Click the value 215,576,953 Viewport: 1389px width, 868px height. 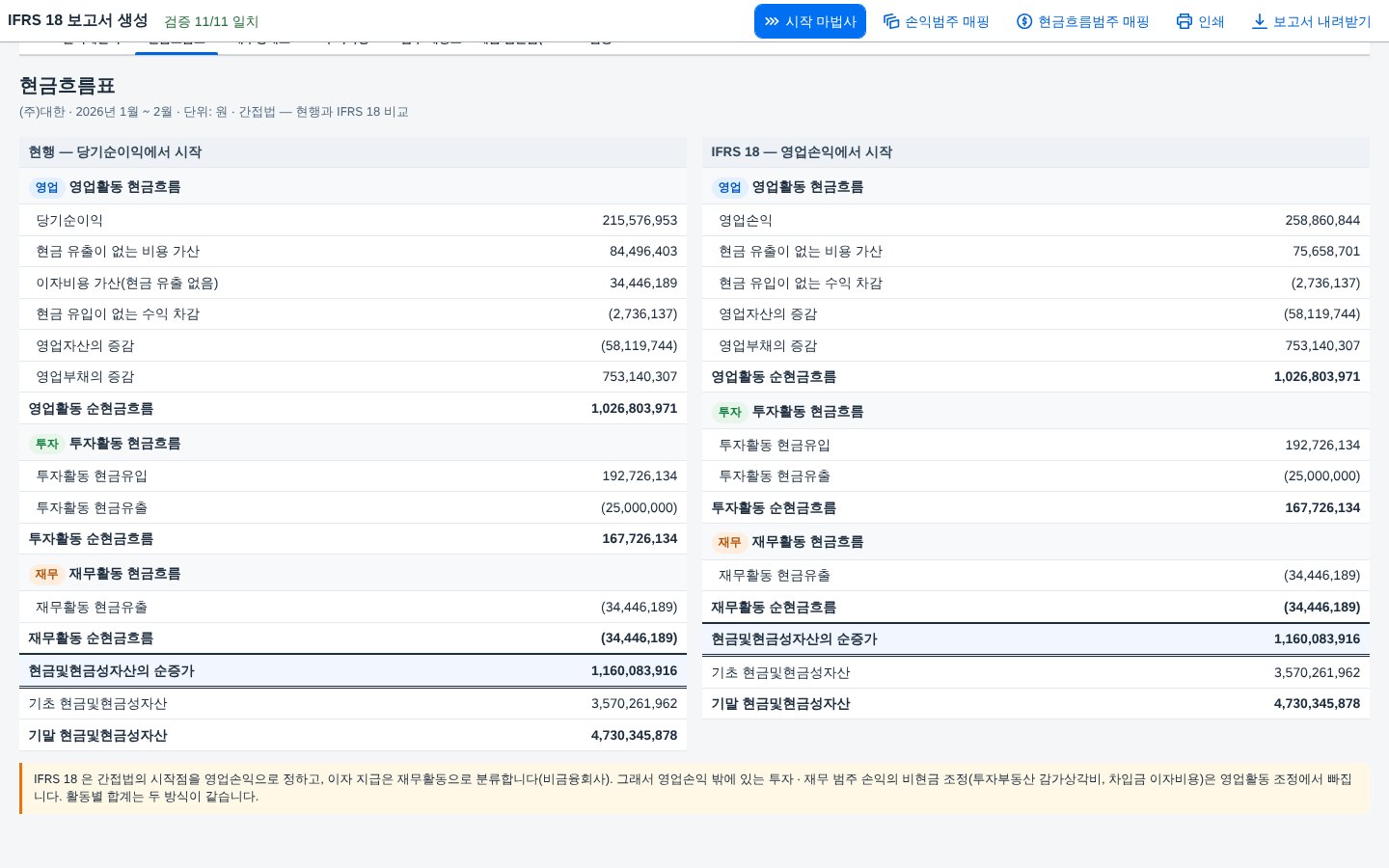tap(640, 220)
